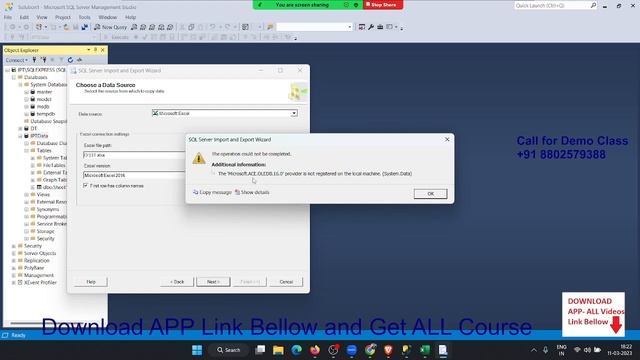The width and height of the screenshot is (640, 360).
Task: Open the Connect dropdown in Object Explorer
Action: click(16, 60)
